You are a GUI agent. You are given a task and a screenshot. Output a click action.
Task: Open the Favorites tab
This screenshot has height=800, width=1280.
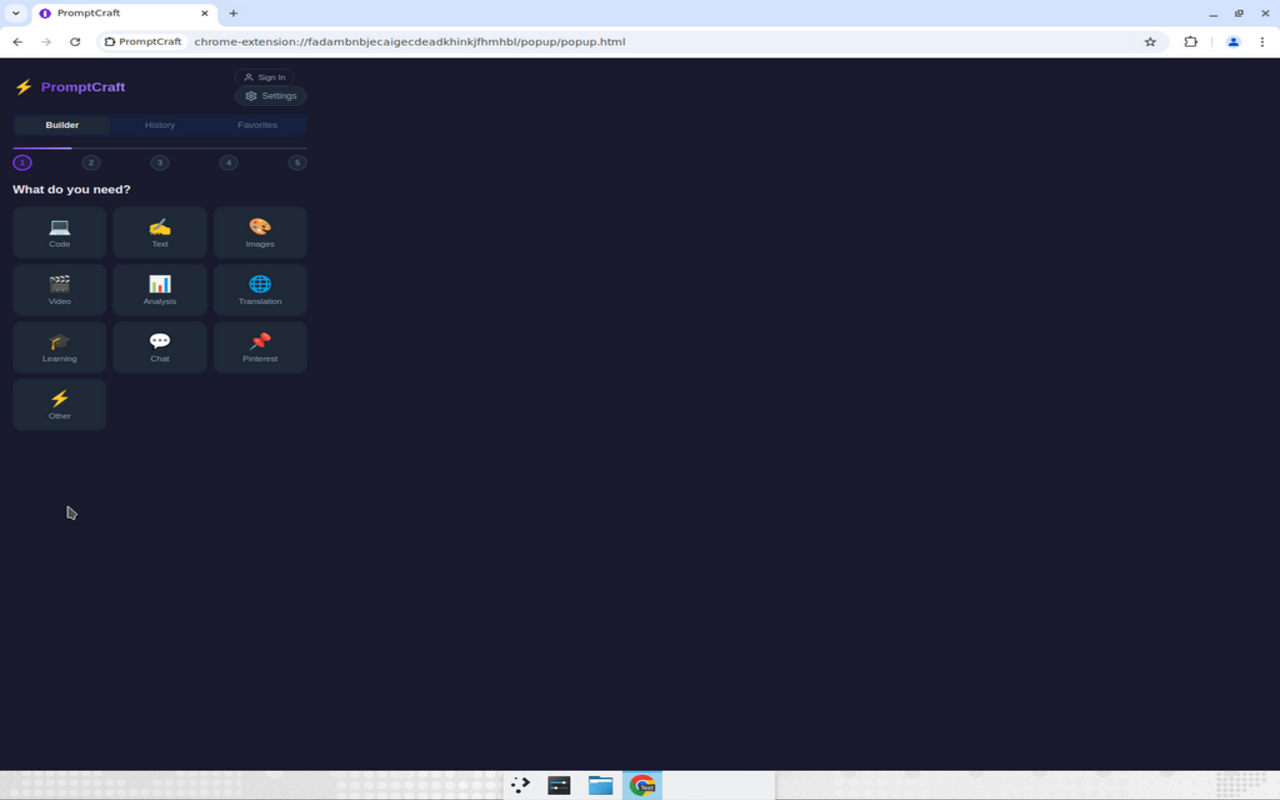coord(257,125)
